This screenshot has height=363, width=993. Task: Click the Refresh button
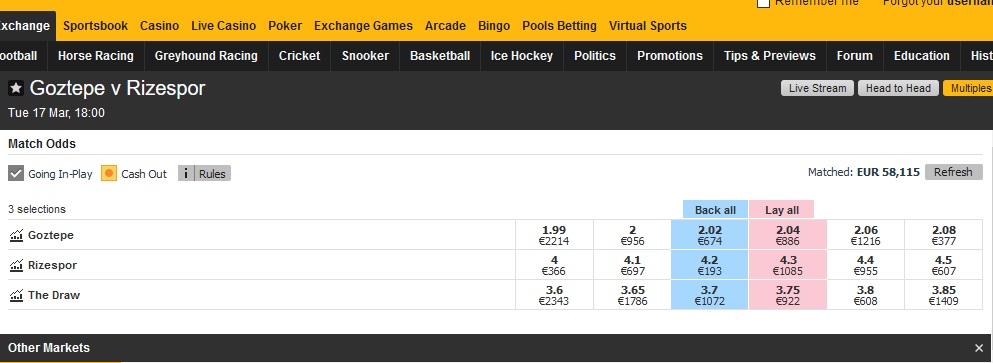click(x=952, y=172)
